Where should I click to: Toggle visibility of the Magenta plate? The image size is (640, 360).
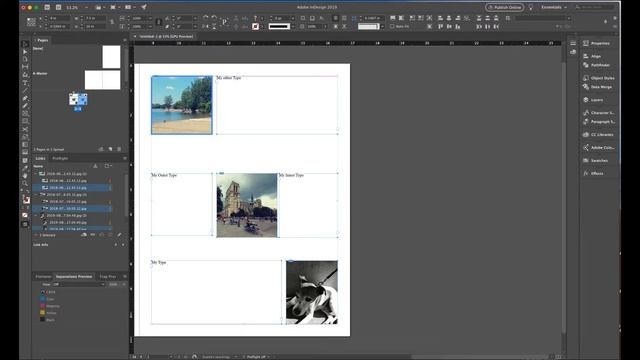[42, 306]
